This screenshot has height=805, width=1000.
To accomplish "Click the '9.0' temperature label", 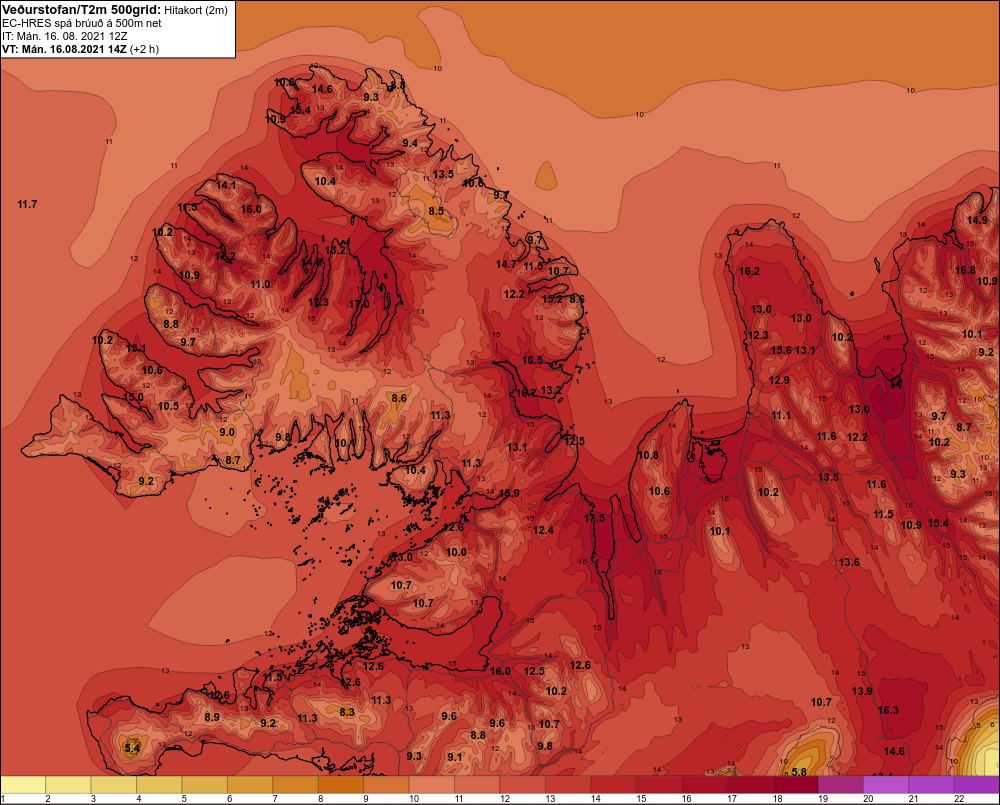I will [227, 432].
